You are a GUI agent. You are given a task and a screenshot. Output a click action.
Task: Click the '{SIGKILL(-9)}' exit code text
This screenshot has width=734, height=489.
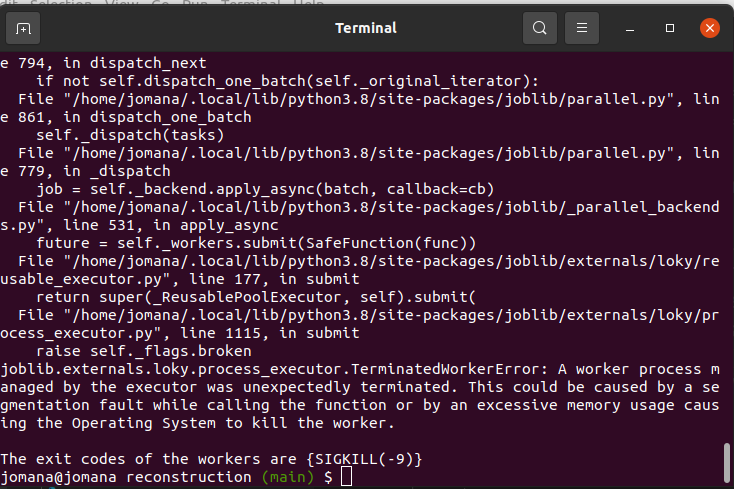364,459
